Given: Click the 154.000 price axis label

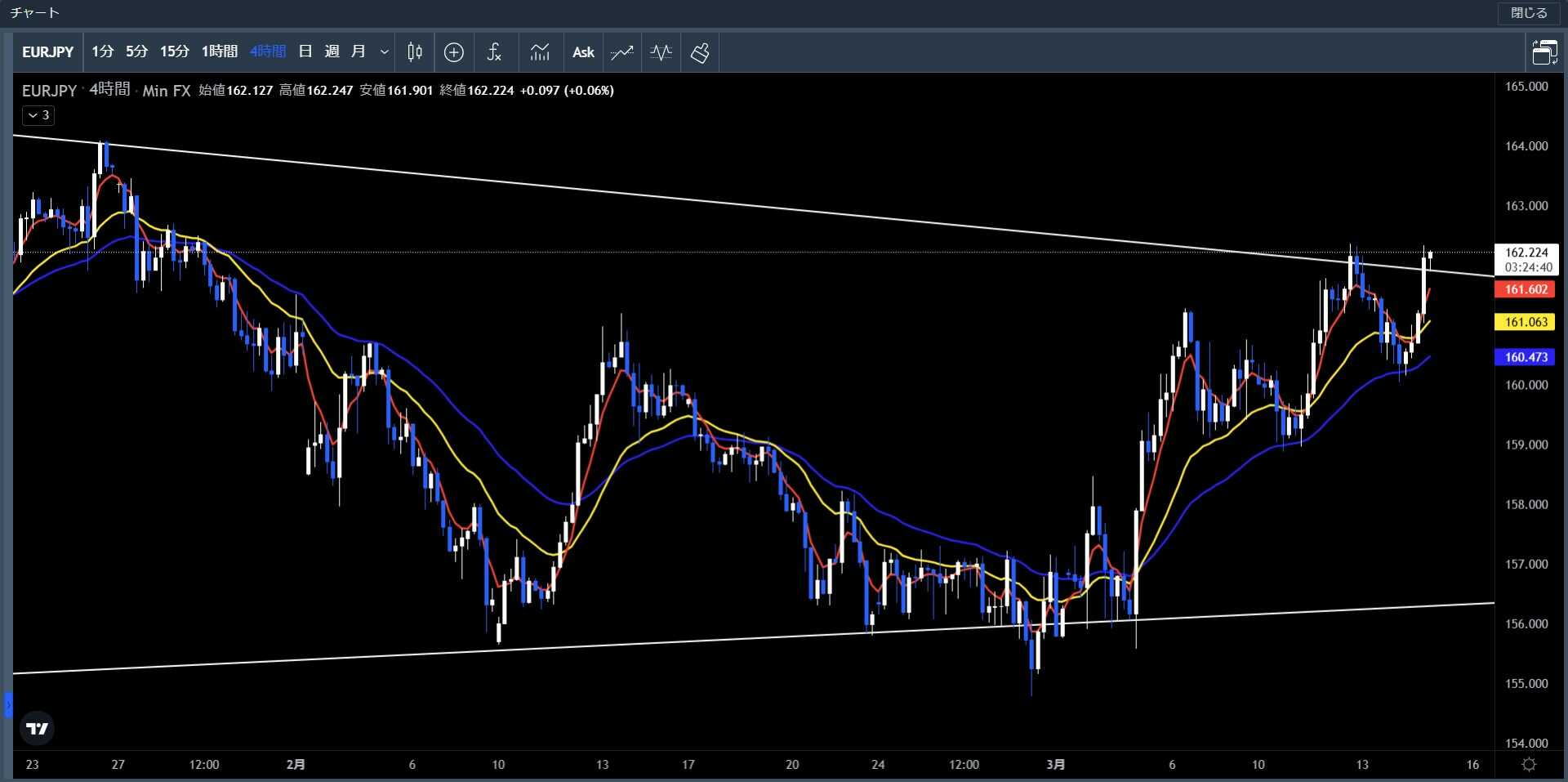Looking at the screenshot, I should click(1526, 743).
